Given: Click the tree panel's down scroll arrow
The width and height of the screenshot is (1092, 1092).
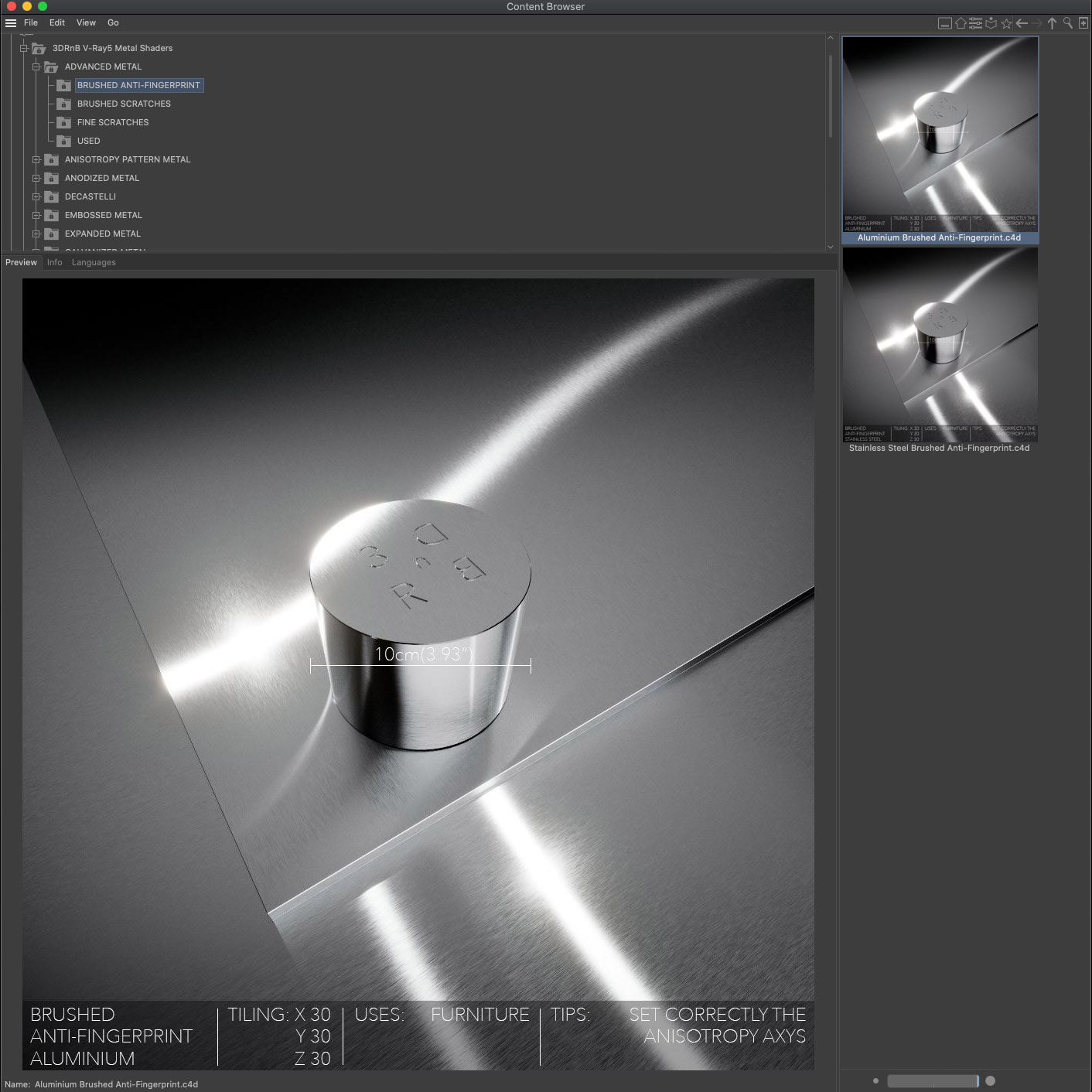Looking at the screenshot, I should click(x=831, y=247).
